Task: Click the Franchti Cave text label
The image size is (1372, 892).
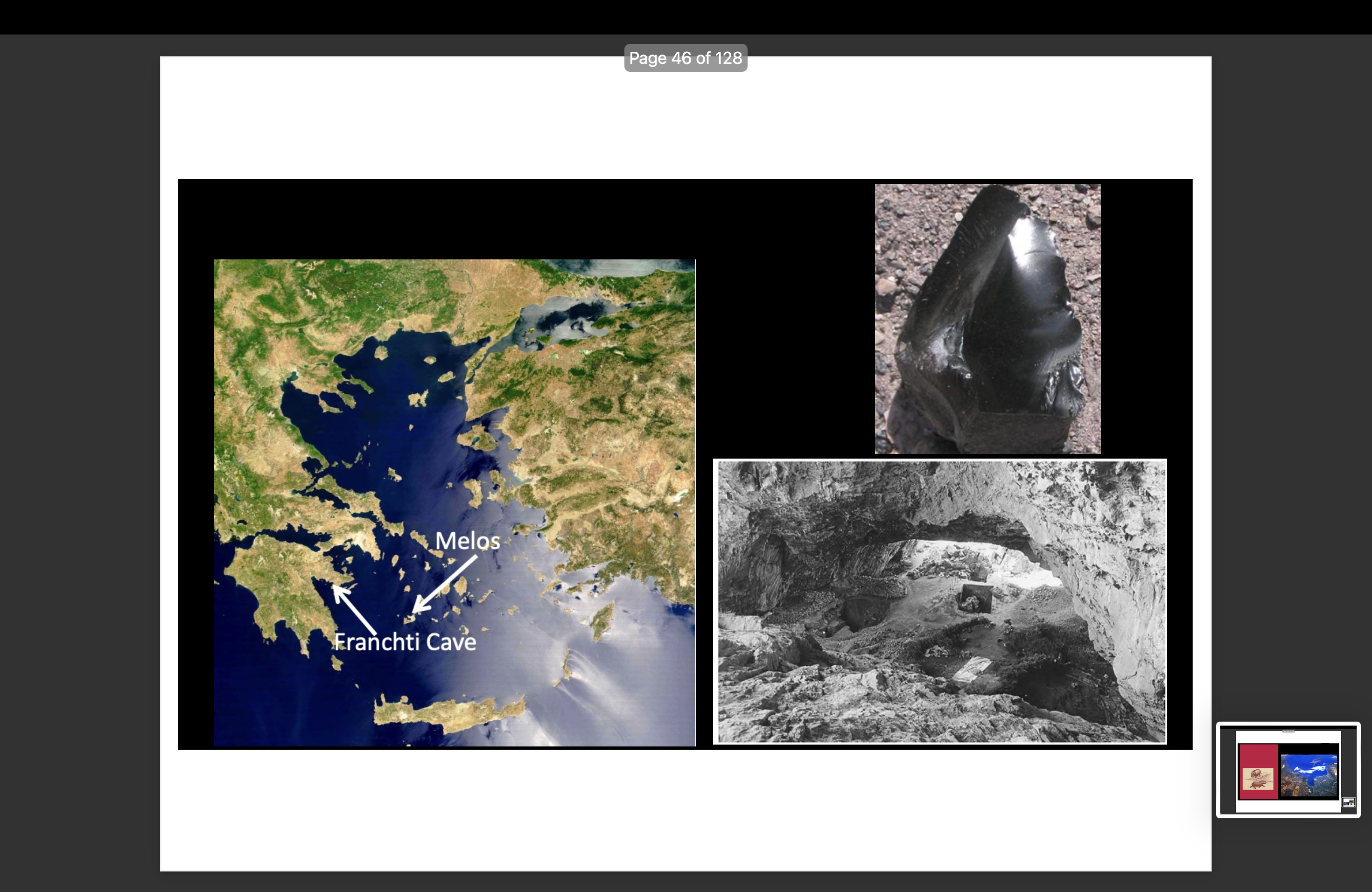Action: pyautogui.click(x=405, y=642)
